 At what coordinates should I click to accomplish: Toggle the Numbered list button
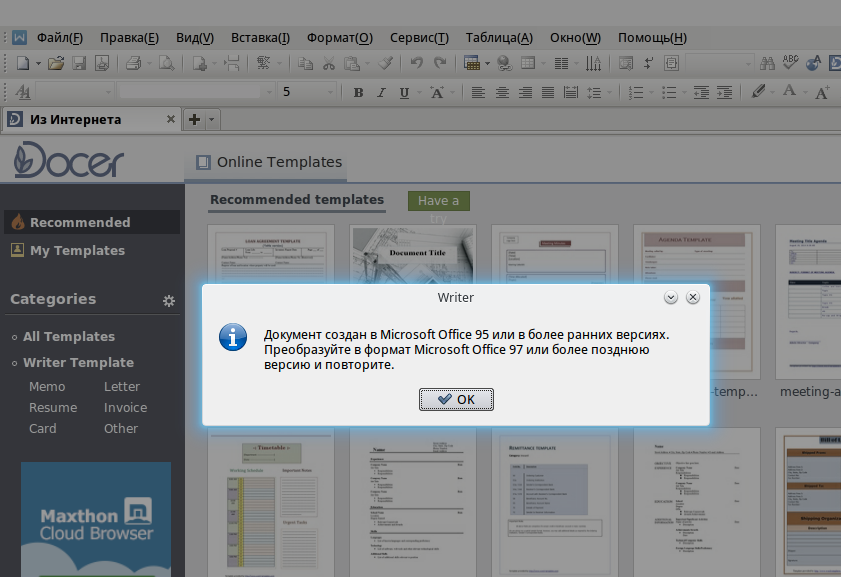pos(636,93)
